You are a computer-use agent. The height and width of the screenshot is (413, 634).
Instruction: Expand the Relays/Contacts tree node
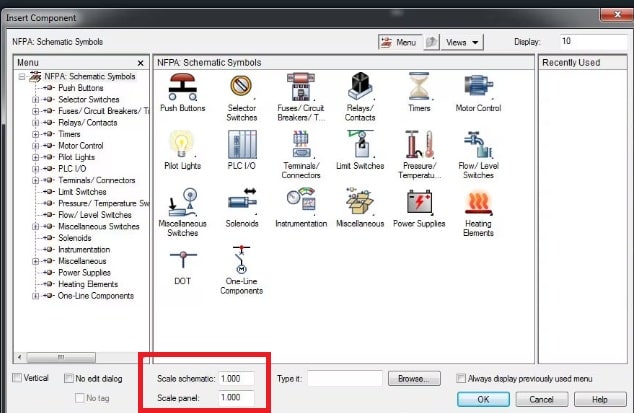pos(36,123)
